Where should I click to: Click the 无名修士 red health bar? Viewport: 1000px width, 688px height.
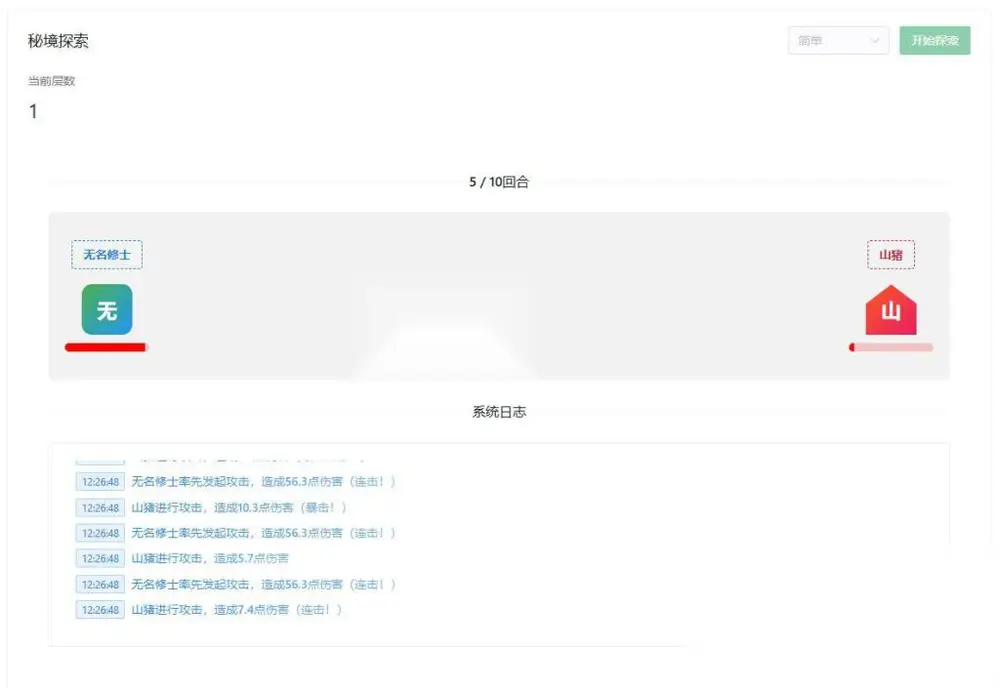(x=107, y=348)
